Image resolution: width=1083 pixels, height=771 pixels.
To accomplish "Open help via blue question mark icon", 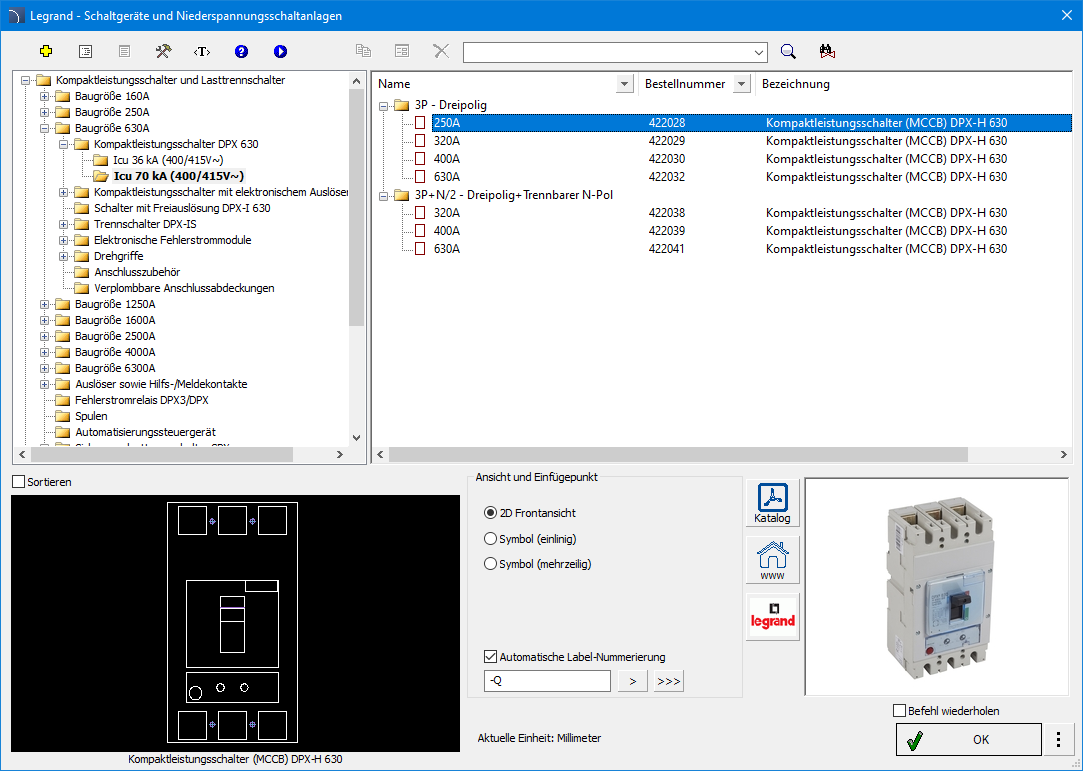I will pos(241,51).
